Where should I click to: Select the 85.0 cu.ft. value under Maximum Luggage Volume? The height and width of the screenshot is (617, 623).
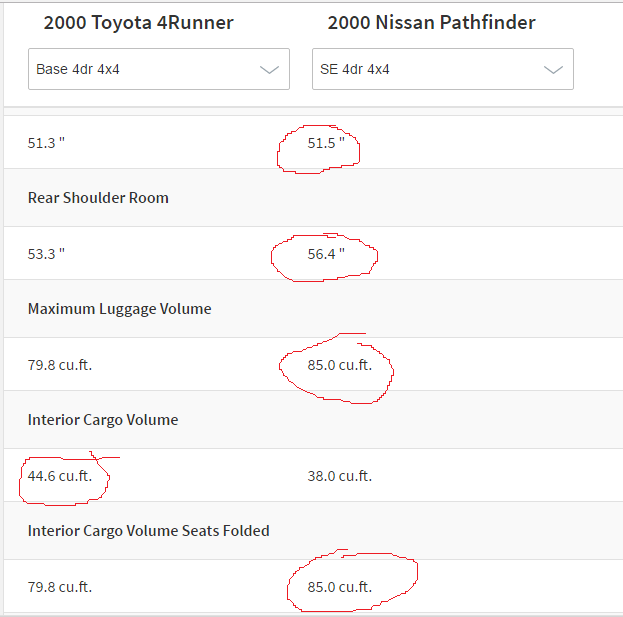click(340, 365)
